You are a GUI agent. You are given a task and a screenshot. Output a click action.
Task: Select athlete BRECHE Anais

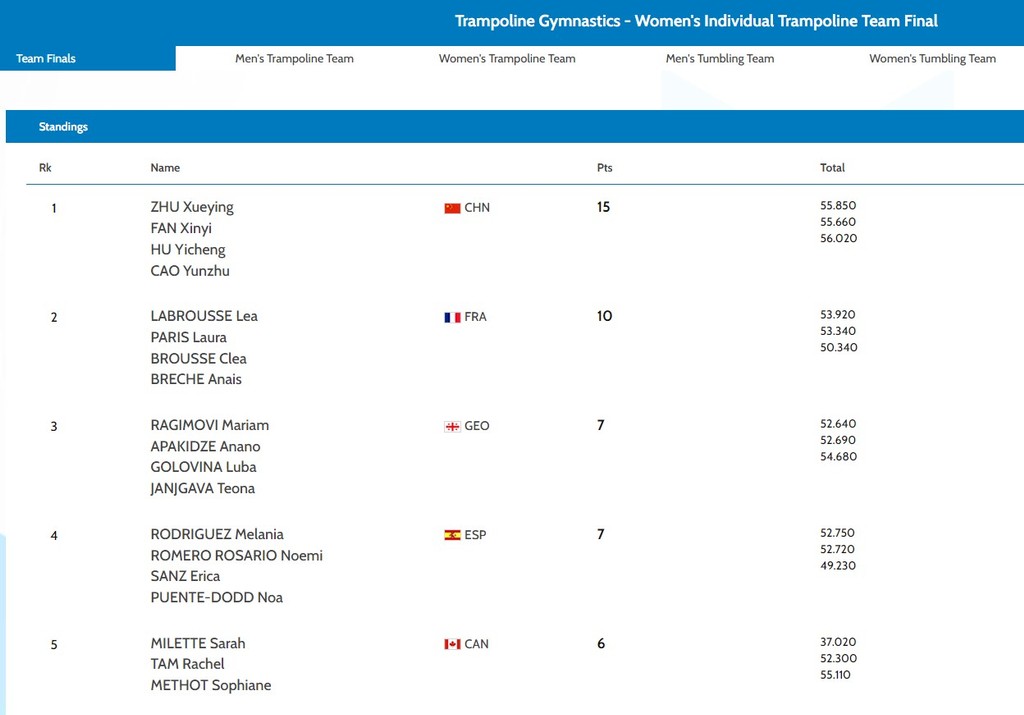195,379
